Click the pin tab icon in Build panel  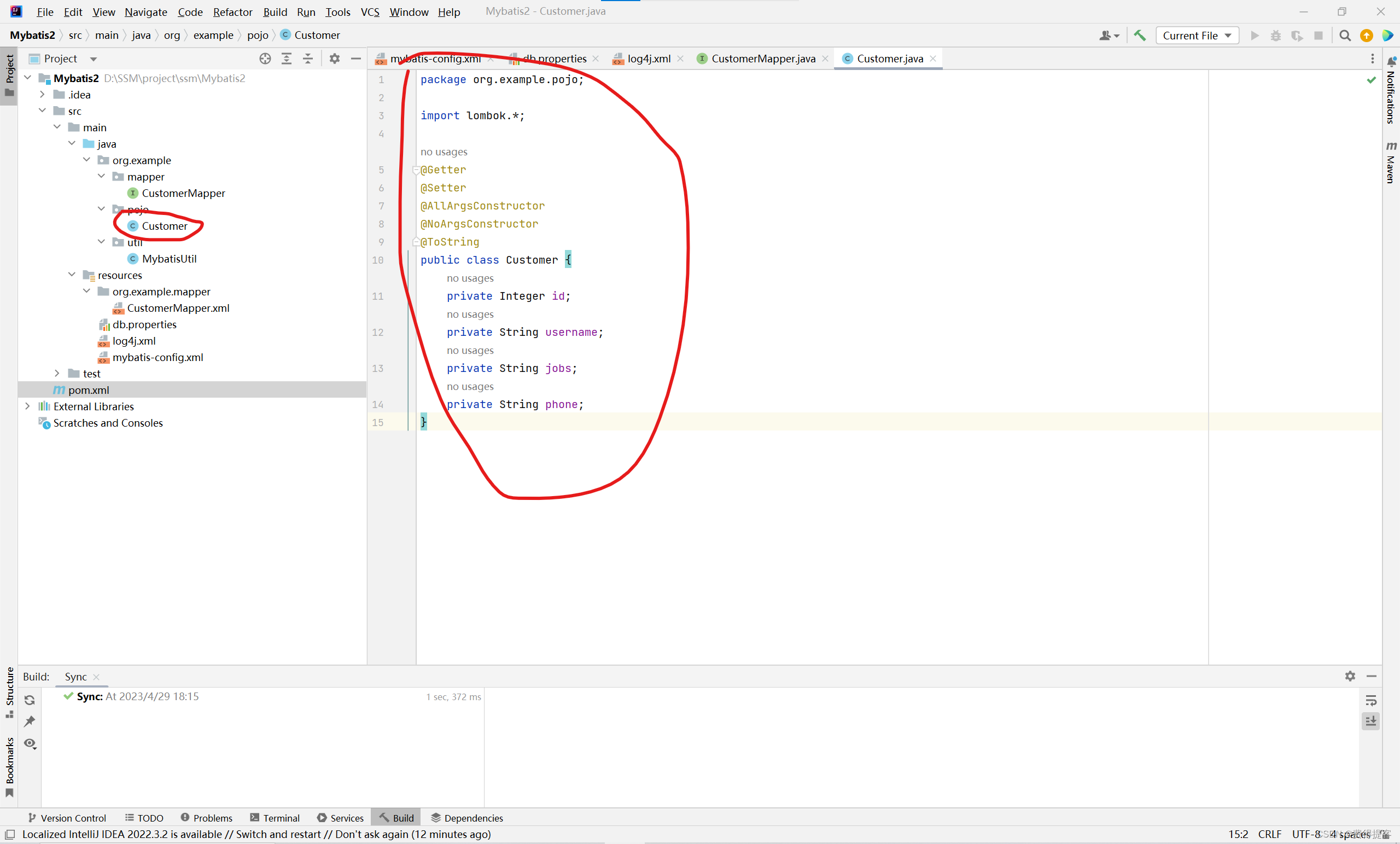click(30, 721)
